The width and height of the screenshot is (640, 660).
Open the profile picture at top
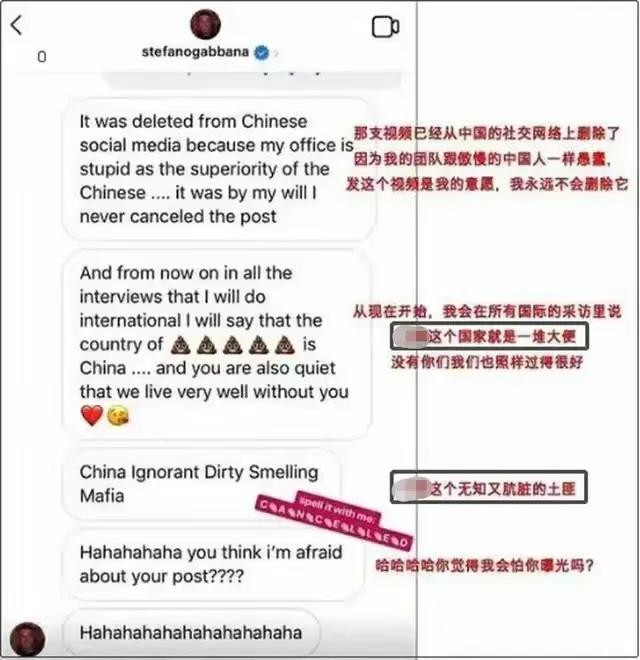[x=205, y=24]
